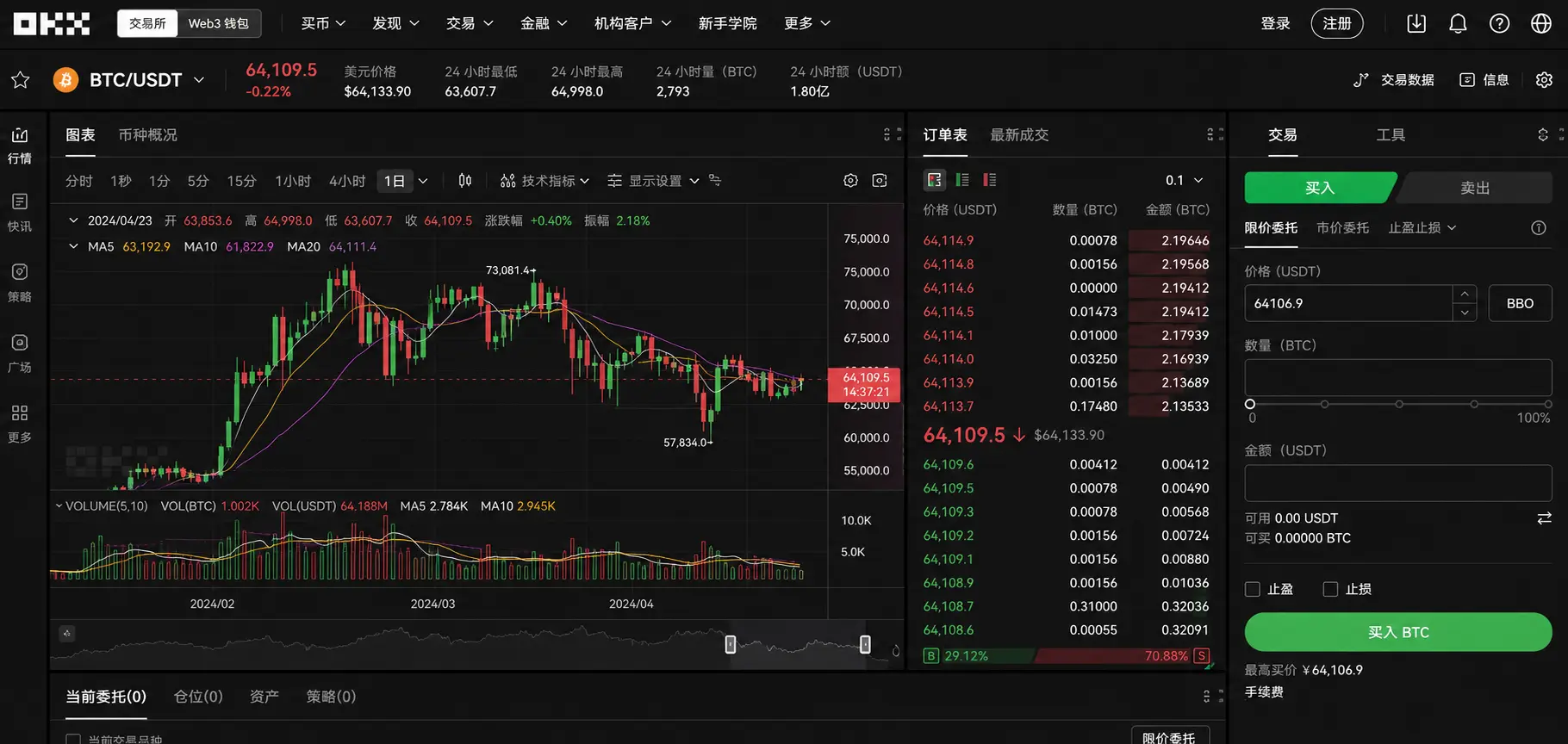
Task: Open 信息 info panel
Action: click(1484, 80)
